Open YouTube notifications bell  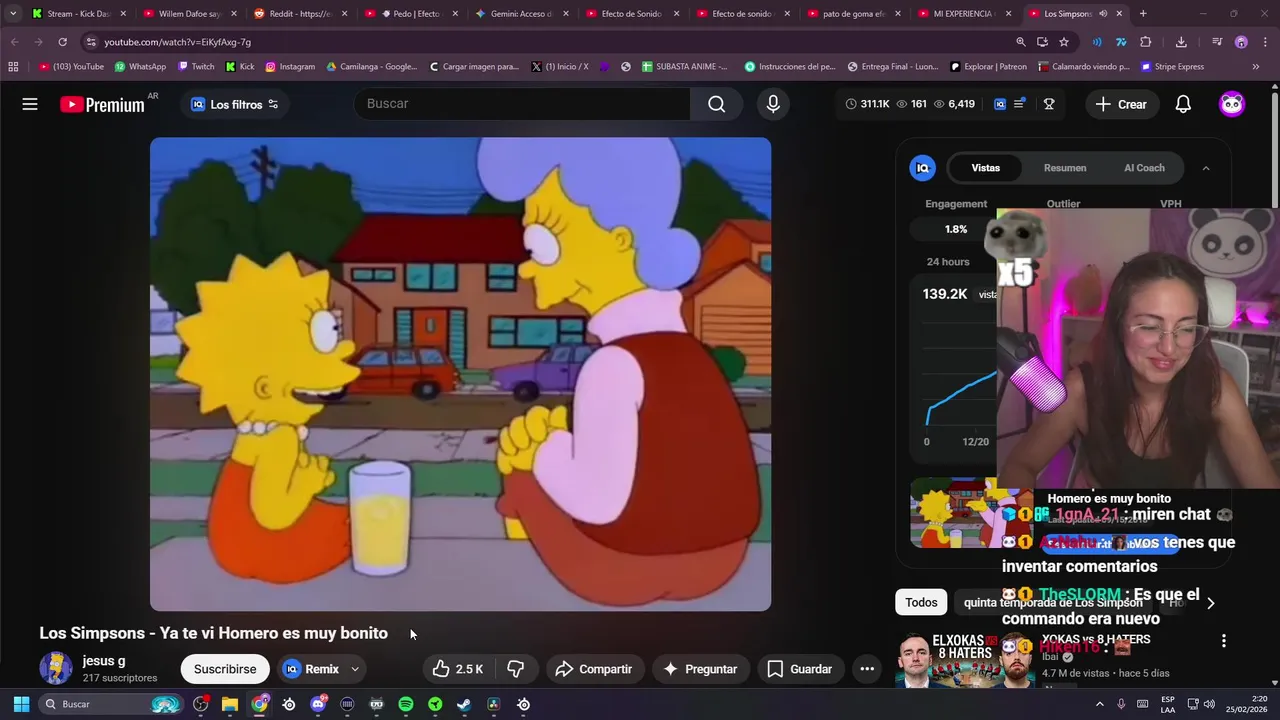(1183, 104)
